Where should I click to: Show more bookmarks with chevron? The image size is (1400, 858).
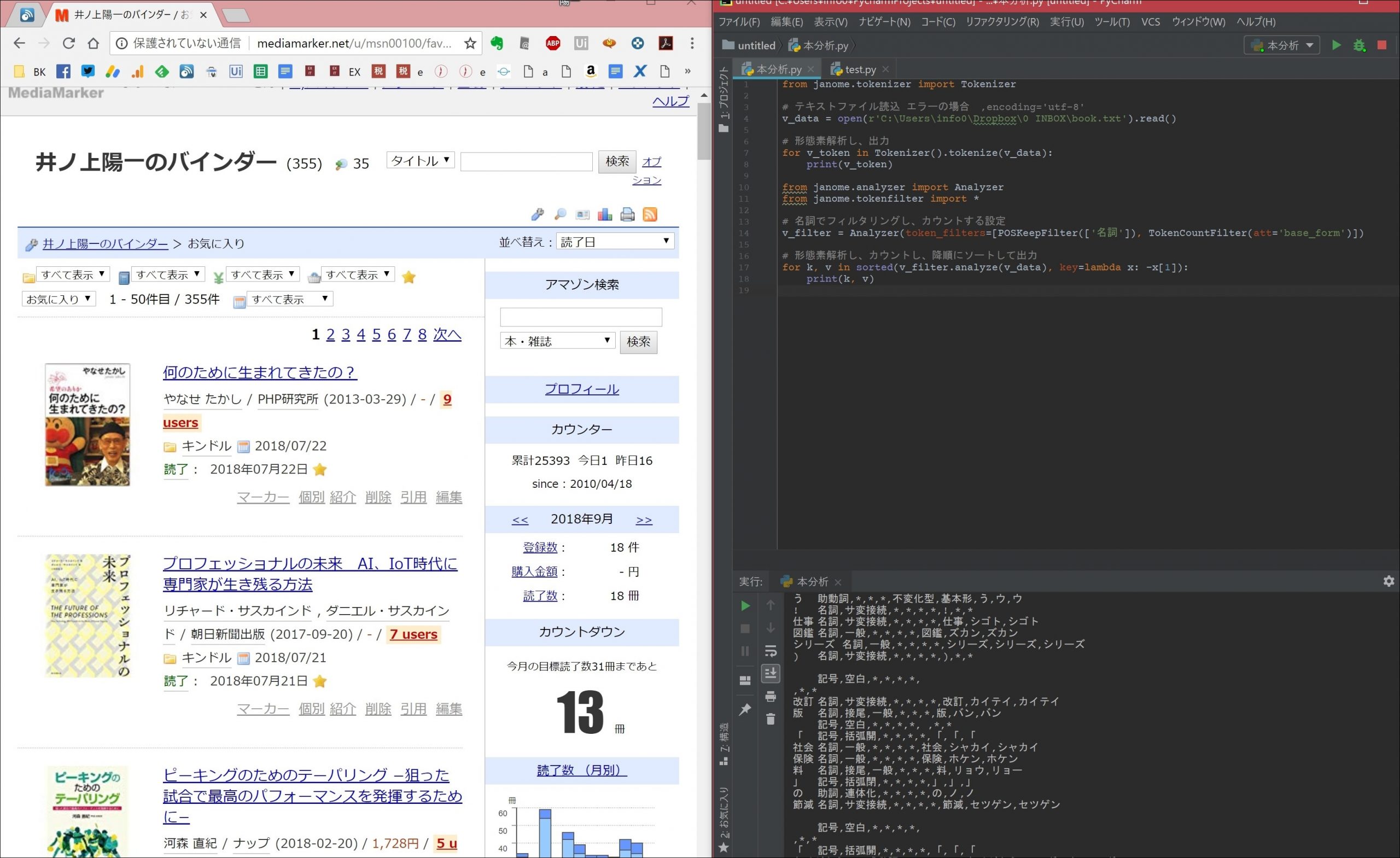(x=687, y=72)
